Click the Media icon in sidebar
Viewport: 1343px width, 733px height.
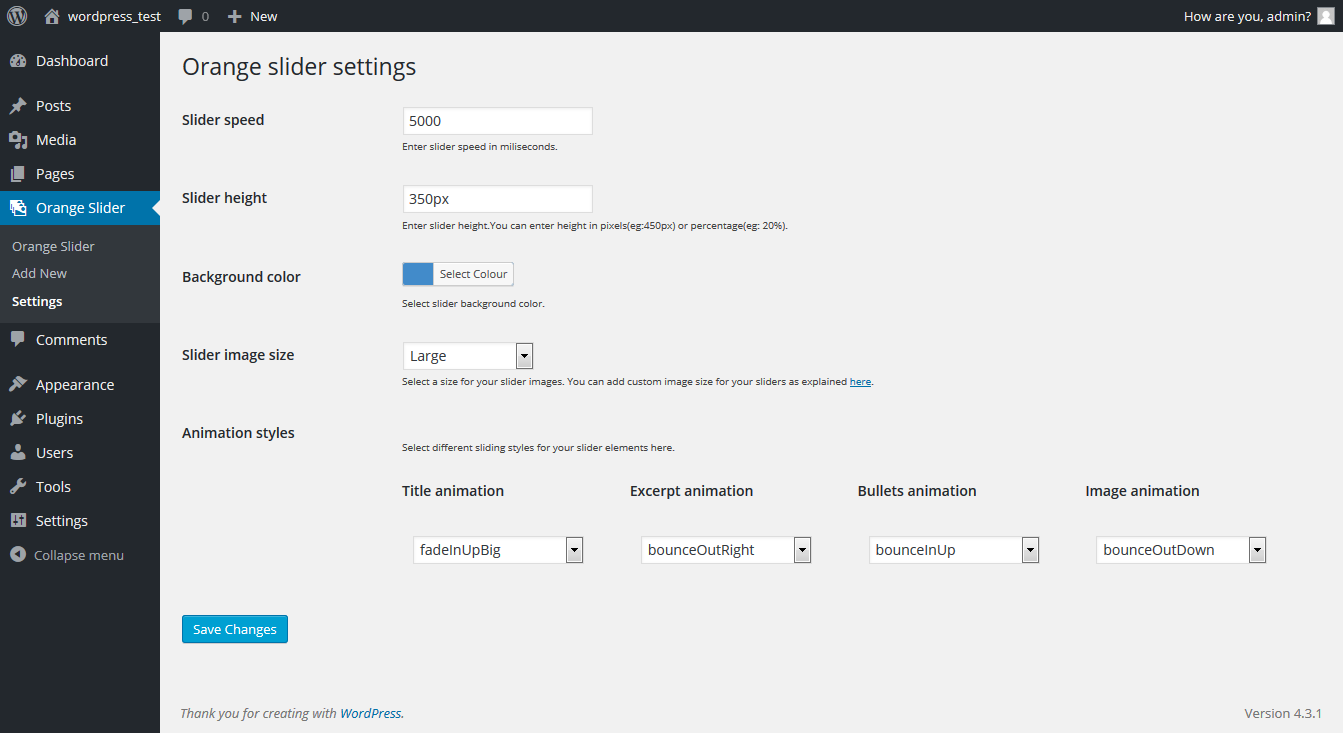point(18,140)
